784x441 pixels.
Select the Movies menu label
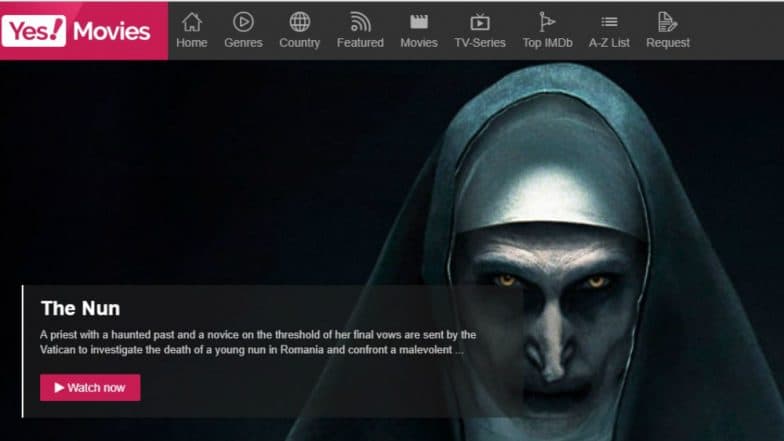(x=419, y=43)
